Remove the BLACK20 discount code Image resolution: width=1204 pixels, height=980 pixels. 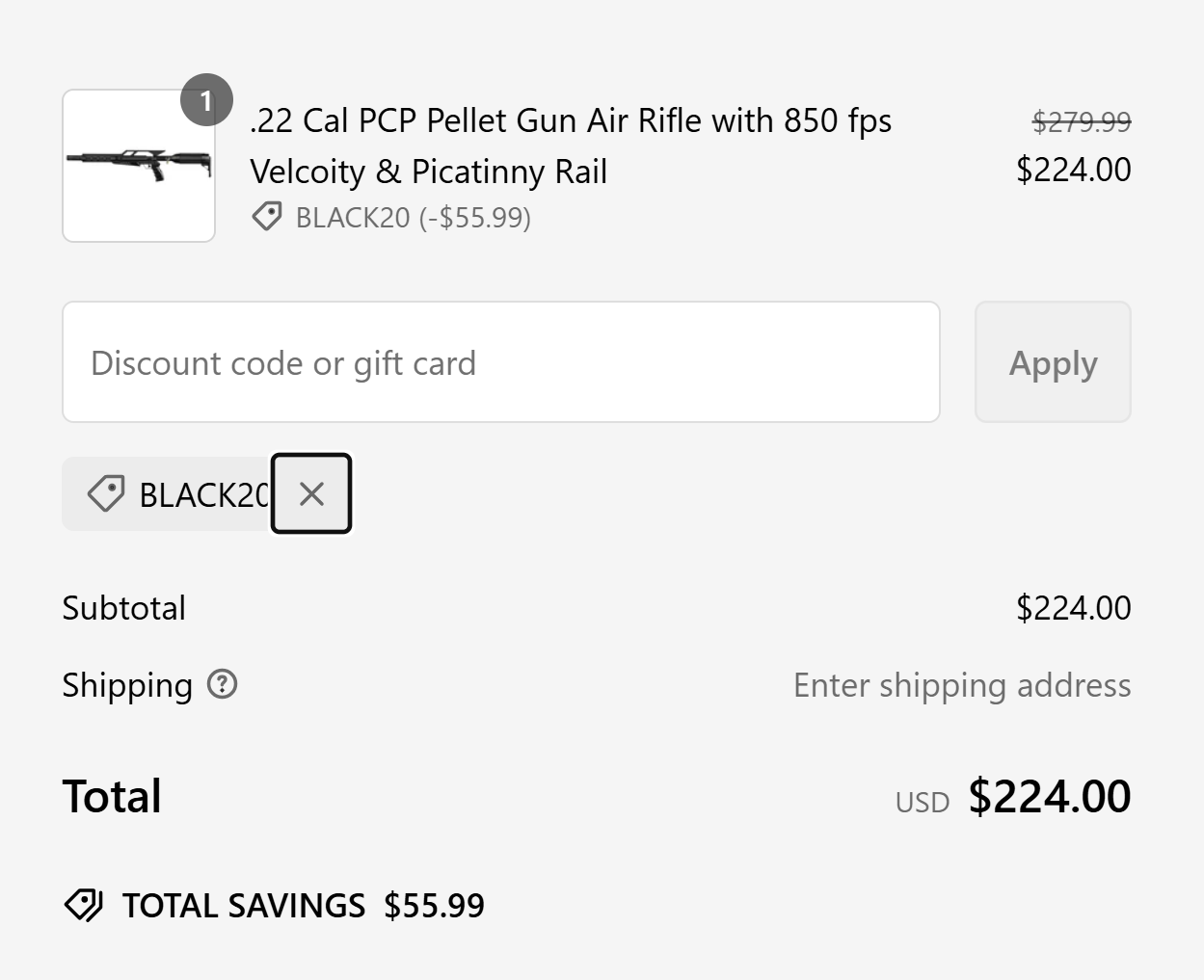point(311,493)
